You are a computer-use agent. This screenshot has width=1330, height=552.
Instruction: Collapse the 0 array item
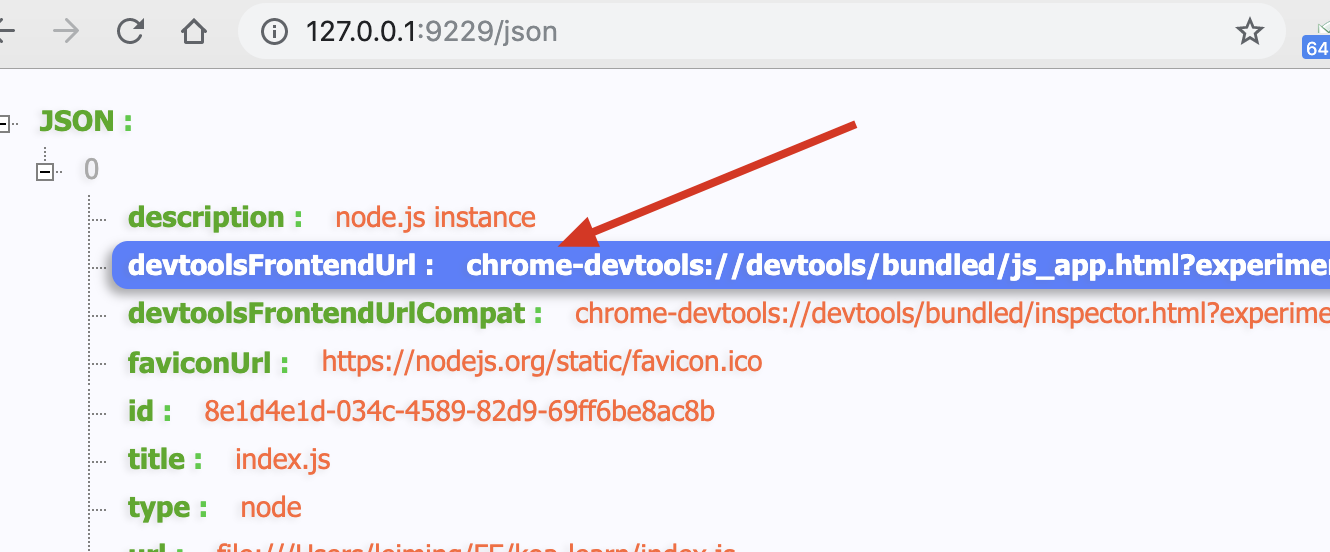click(44, 172)
